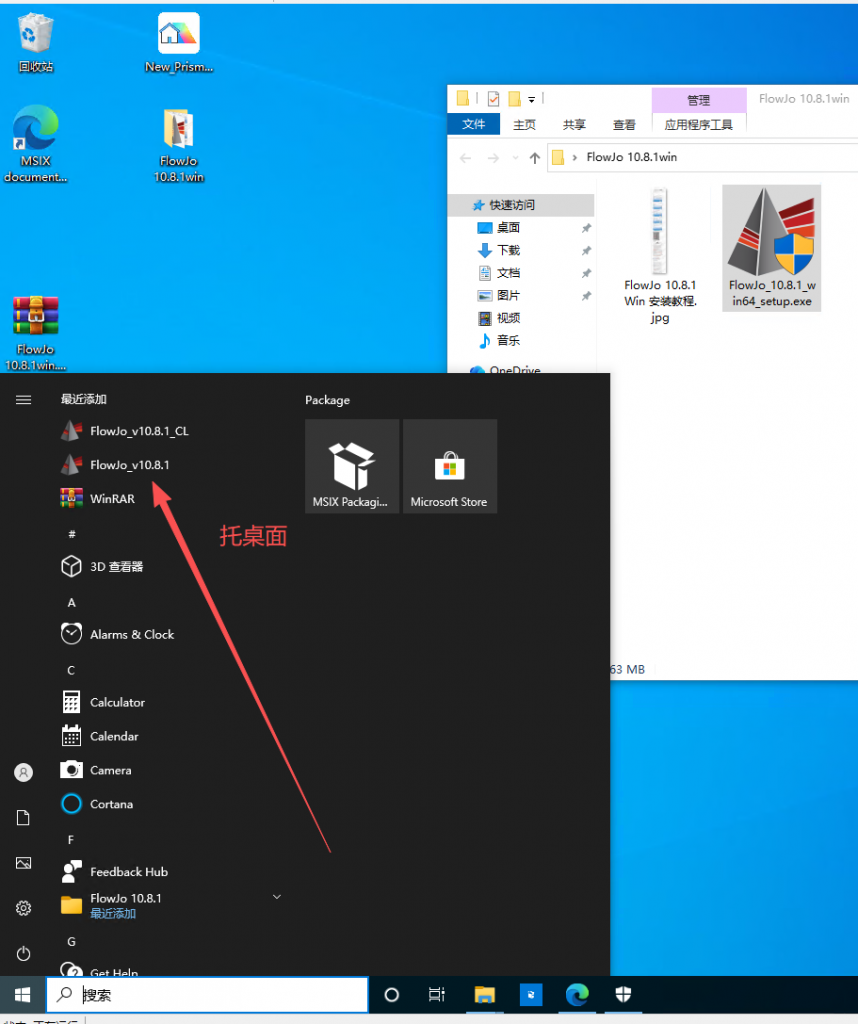
Task: Launch FlowJo_v10.8.1_CL in recently added list
Action: coord(138,431)
